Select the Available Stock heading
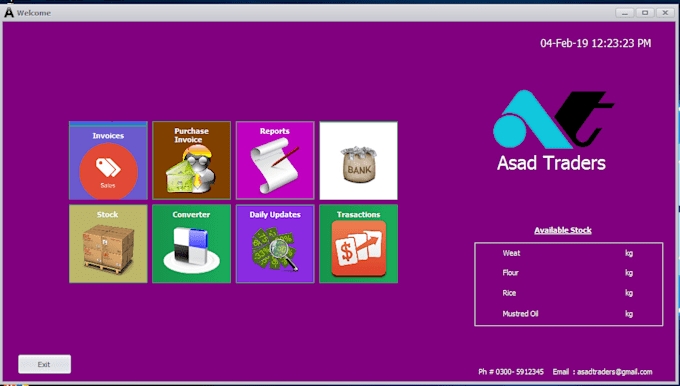The width and height of the screenshot is (680, 386). point(563,230)
